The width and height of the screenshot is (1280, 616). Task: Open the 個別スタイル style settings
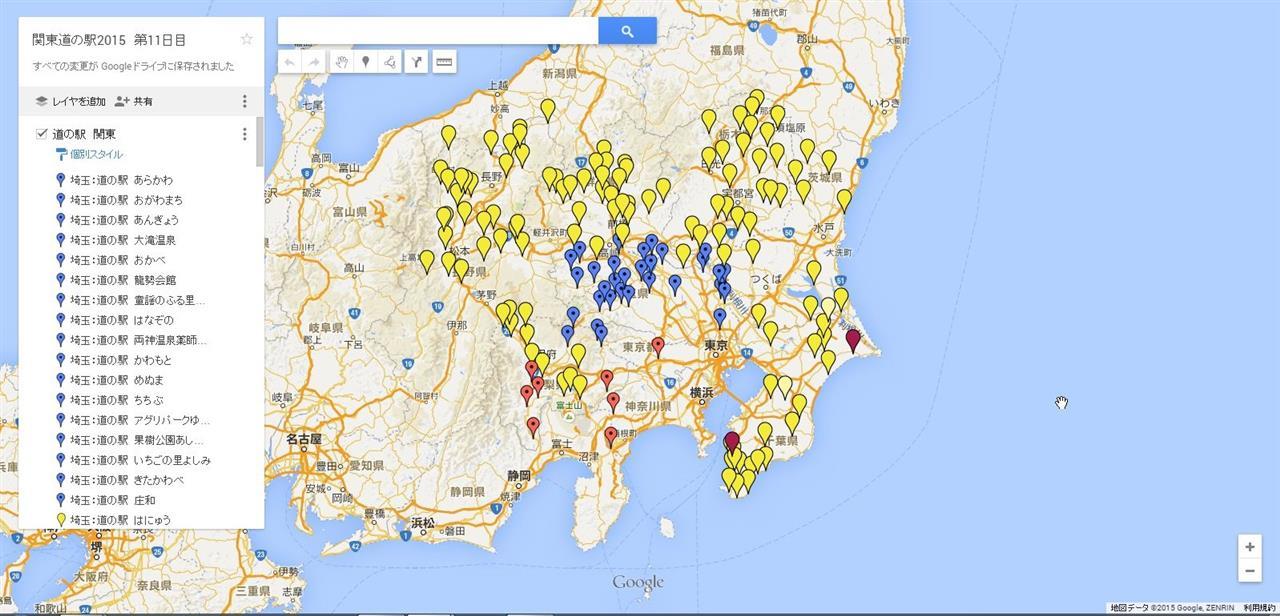pos(90,155)
